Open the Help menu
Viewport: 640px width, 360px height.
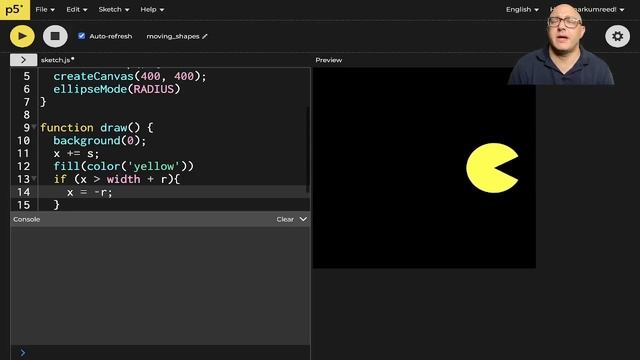pyautogui.click(x=152, y=9)
